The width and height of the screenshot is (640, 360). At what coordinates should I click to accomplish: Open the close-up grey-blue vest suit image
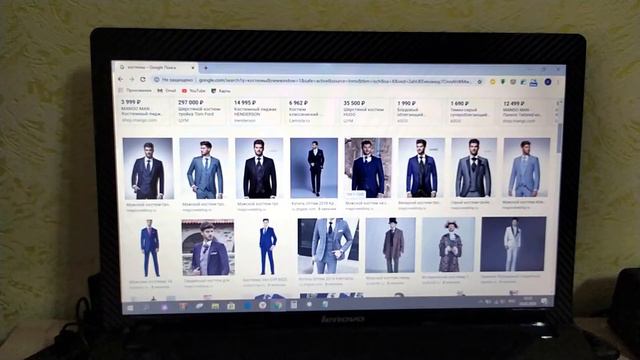328,246
